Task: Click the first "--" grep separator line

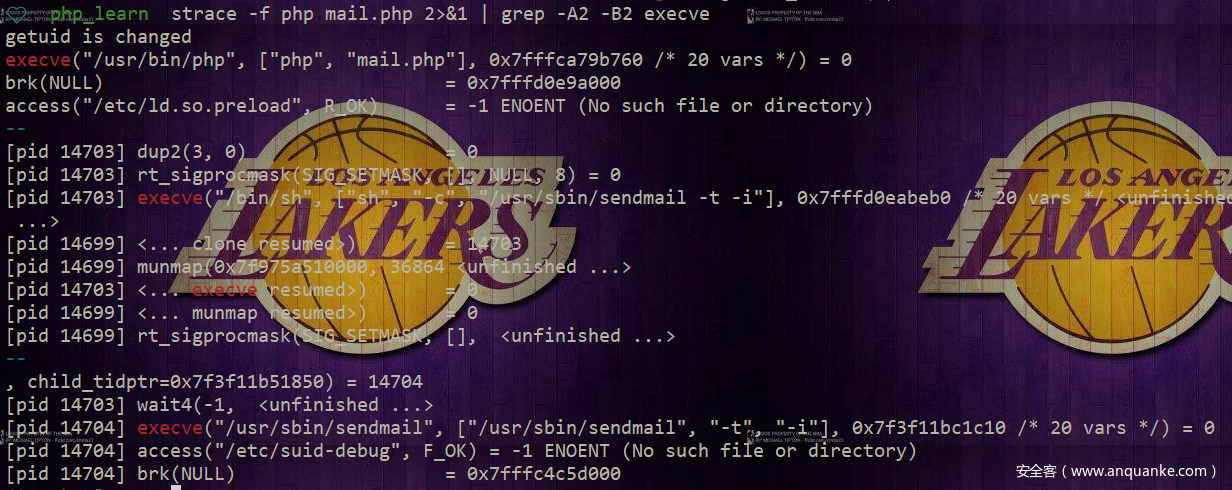Action: pos(16,129)
